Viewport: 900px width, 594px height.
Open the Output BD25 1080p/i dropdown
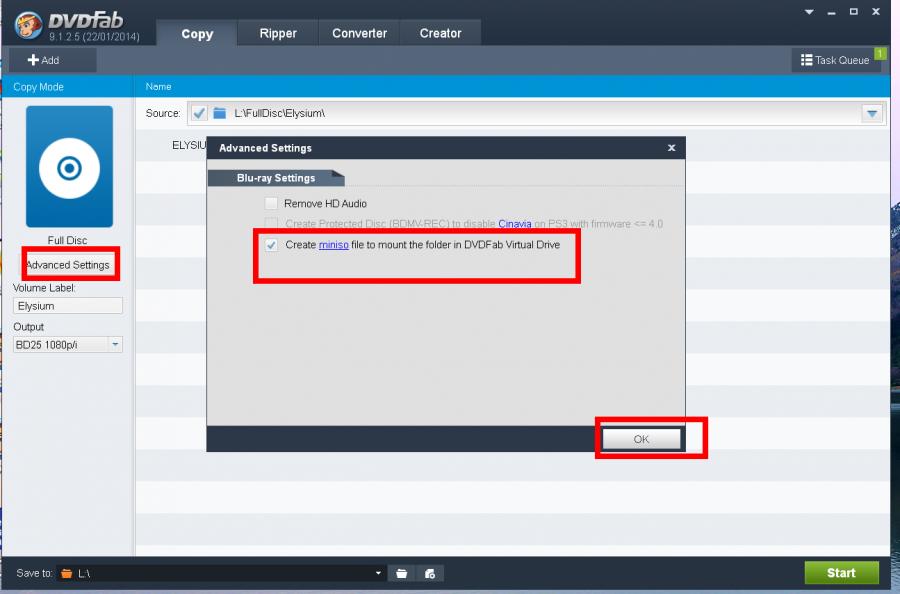point(115,344)
